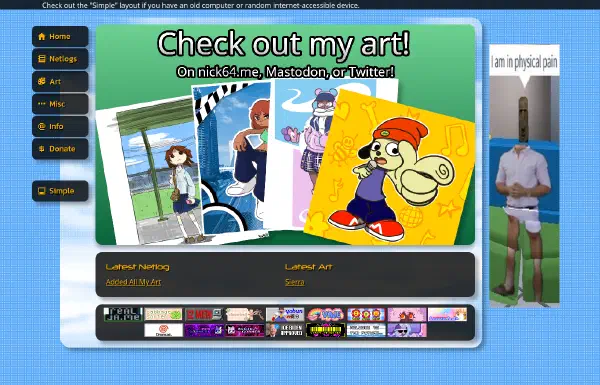Click the 'Check out my art!' banner heading
Screen dimensions: 600x385
284,44
